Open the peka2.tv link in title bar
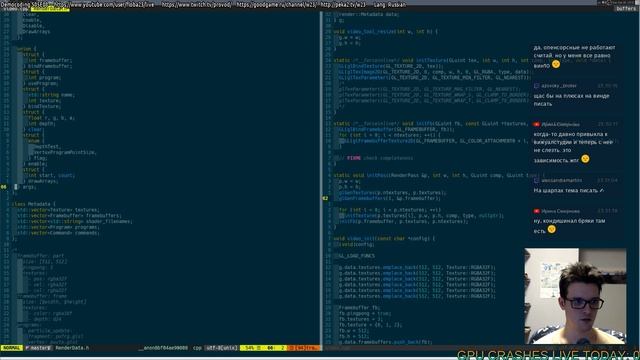Viewport: 640px width, 360px height. 343,4
